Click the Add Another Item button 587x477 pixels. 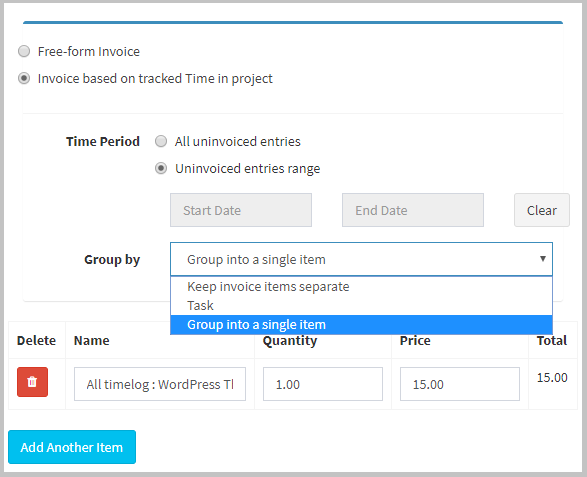point(72,447)
